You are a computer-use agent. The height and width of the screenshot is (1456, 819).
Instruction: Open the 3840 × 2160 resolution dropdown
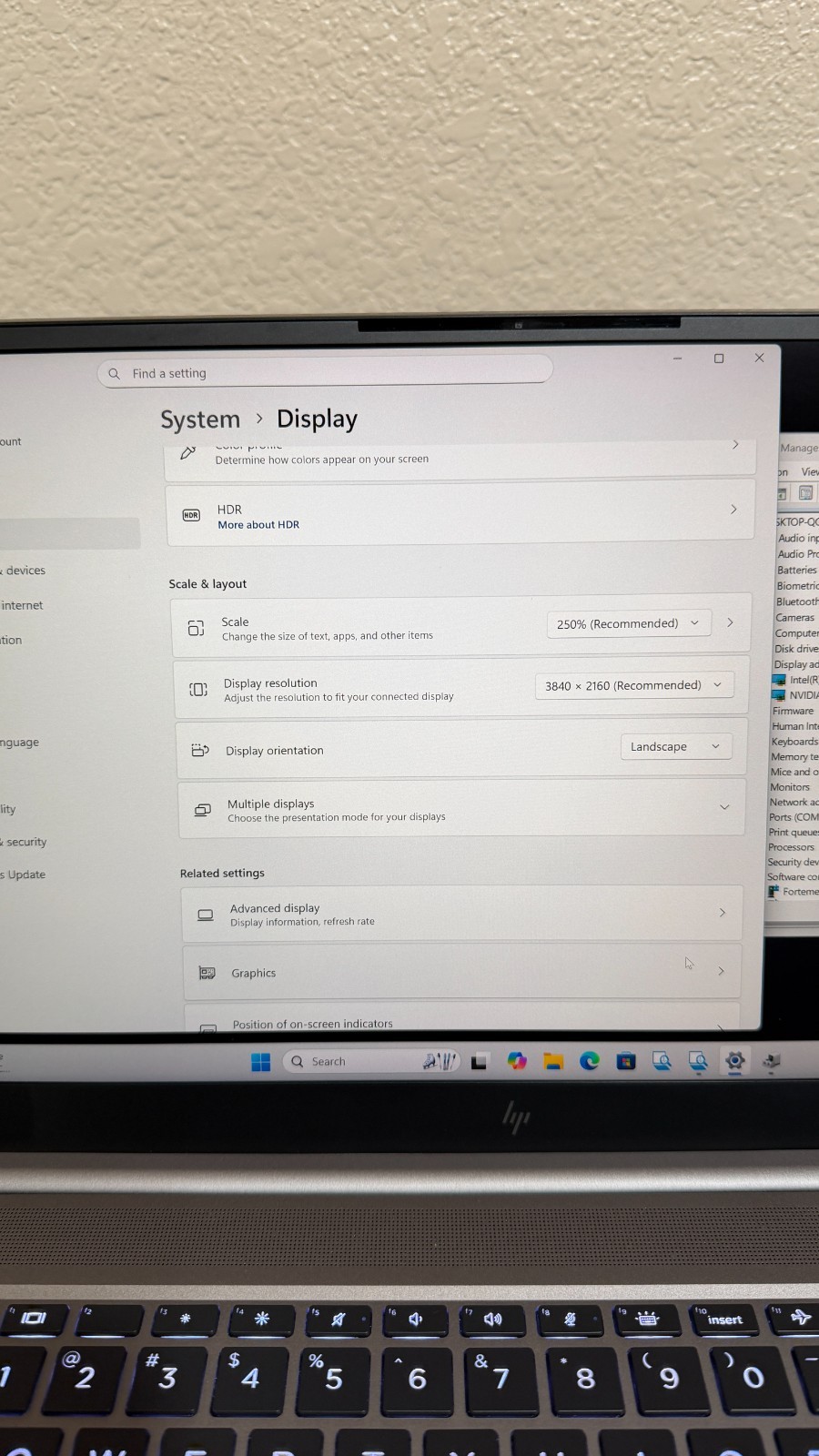pyautogui.click(x=634, y=685)
